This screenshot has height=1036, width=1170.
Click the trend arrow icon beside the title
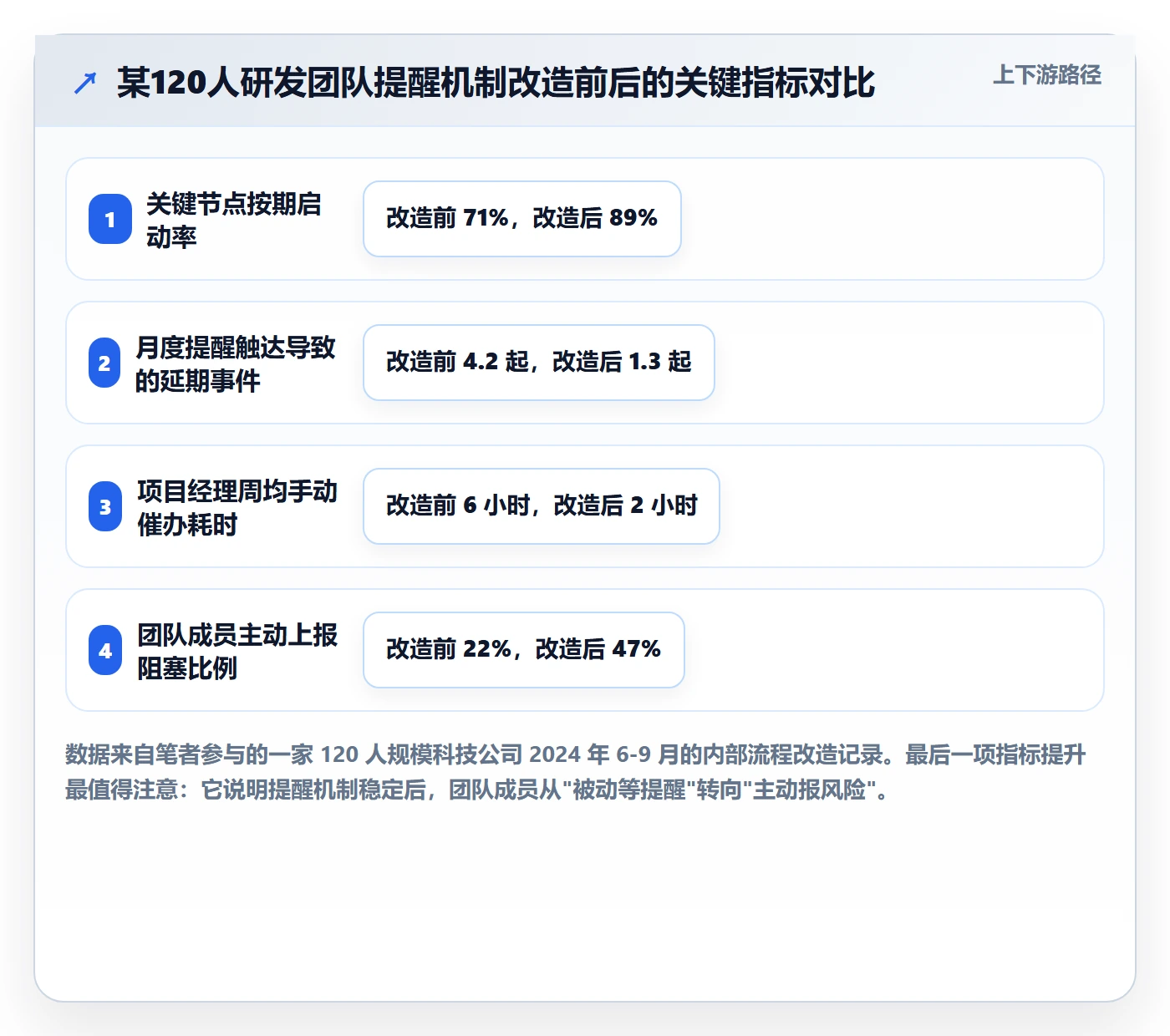[85, 83]
